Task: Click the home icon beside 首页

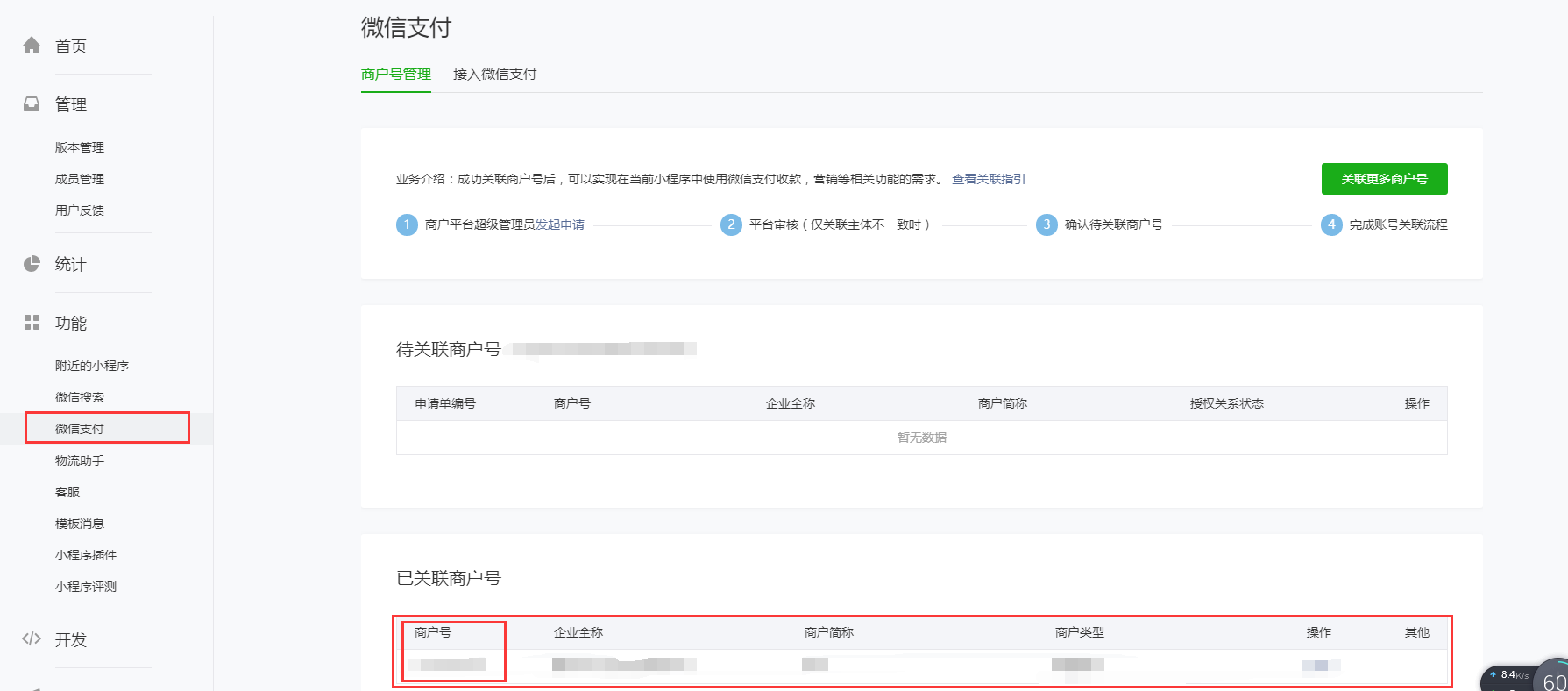Action: click(32, 46)
